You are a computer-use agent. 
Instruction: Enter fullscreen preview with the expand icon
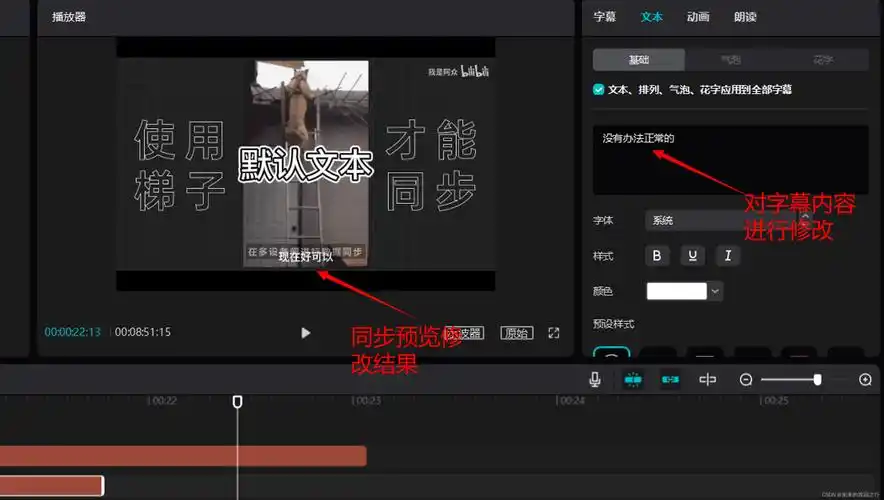554,333
